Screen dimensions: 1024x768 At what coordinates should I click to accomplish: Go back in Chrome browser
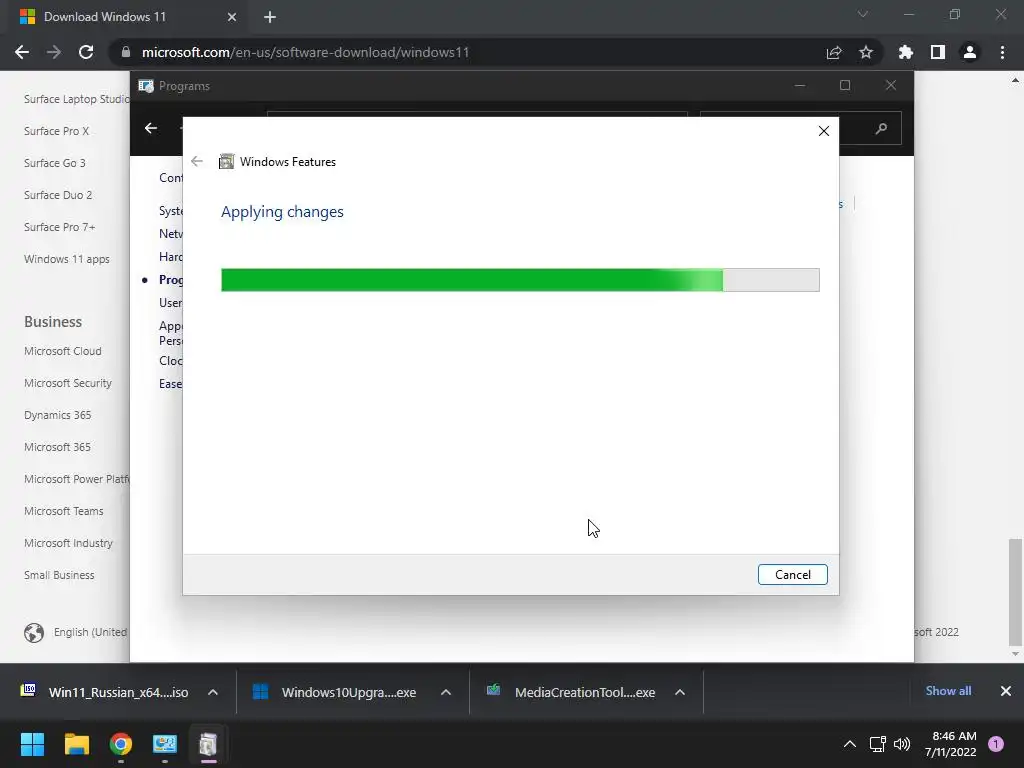click(x=22, y=52)
